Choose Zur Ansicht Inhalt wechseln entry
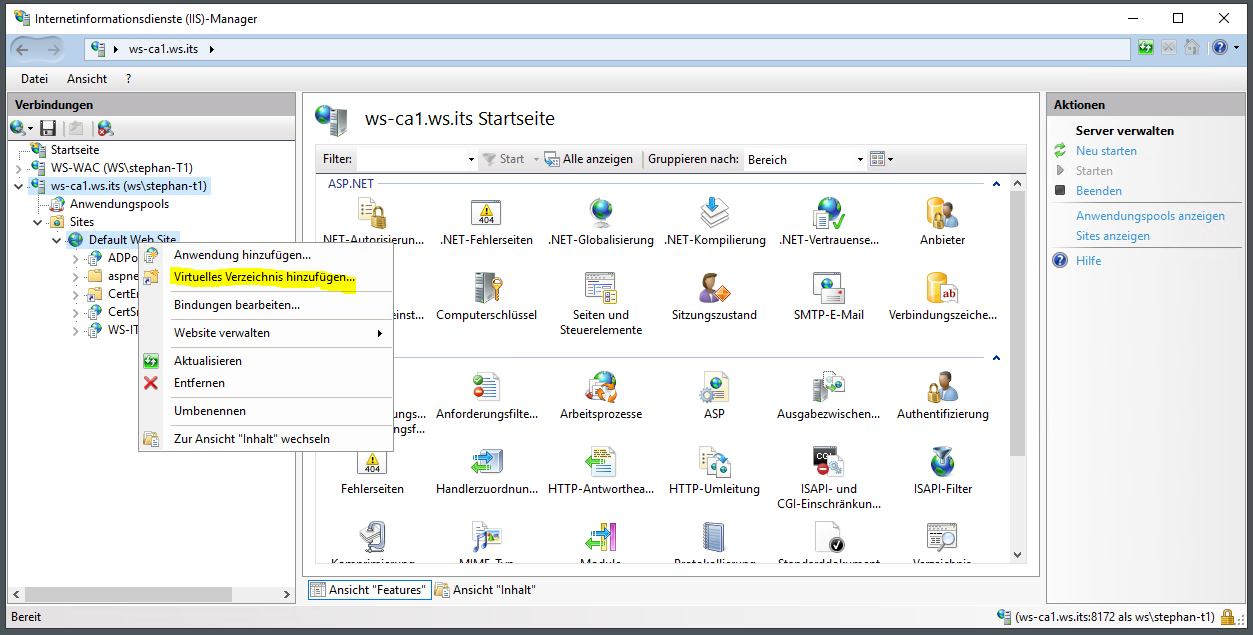The image size is (1253, 635). [x=266, y=439]
